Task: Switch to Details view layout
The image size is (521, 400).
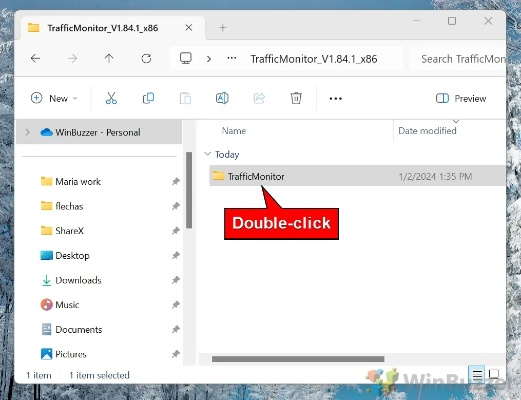Action: [477, 375]
